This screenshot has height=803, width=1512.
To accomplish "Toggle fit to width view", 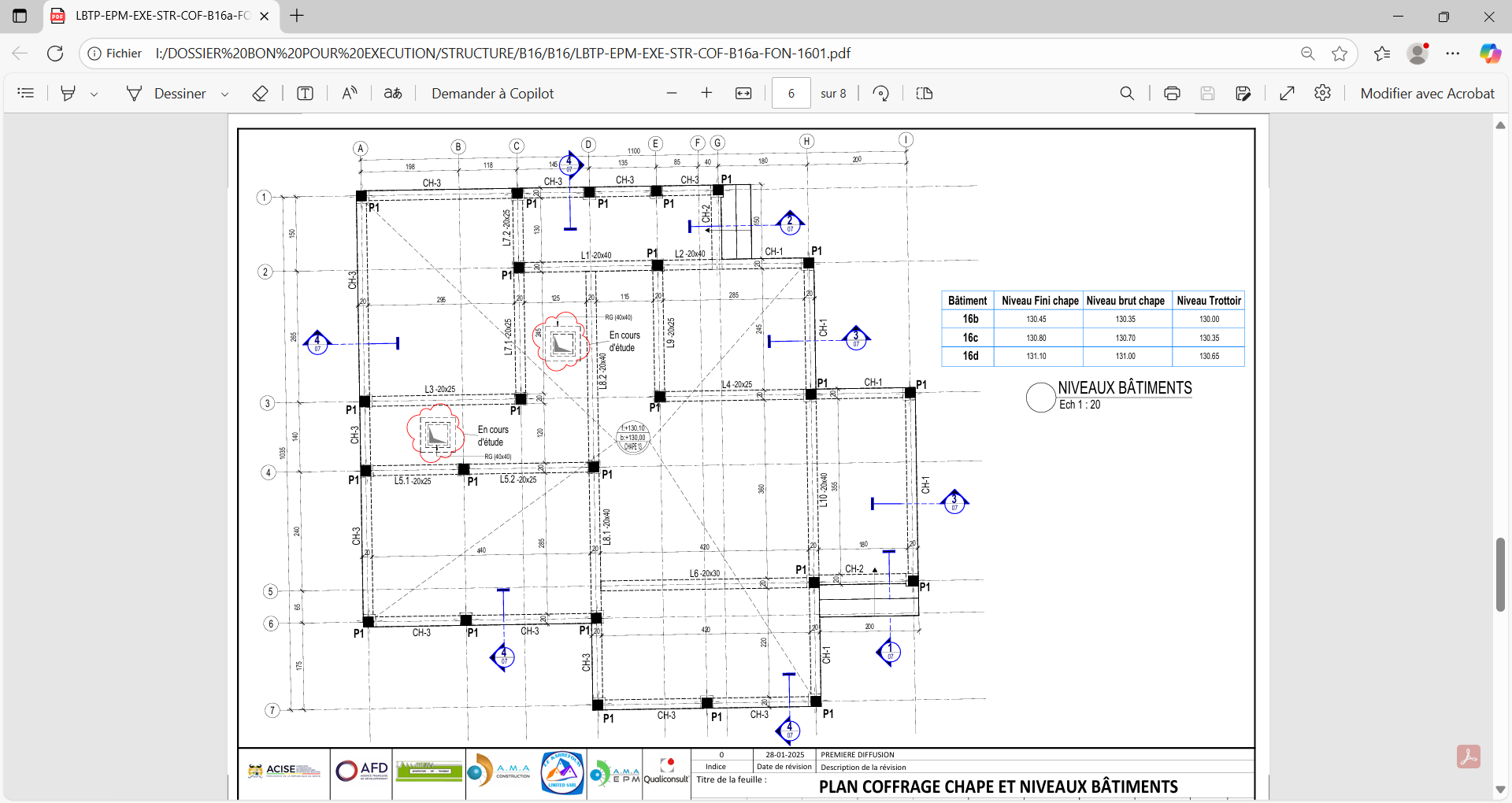I will (743, 94).
